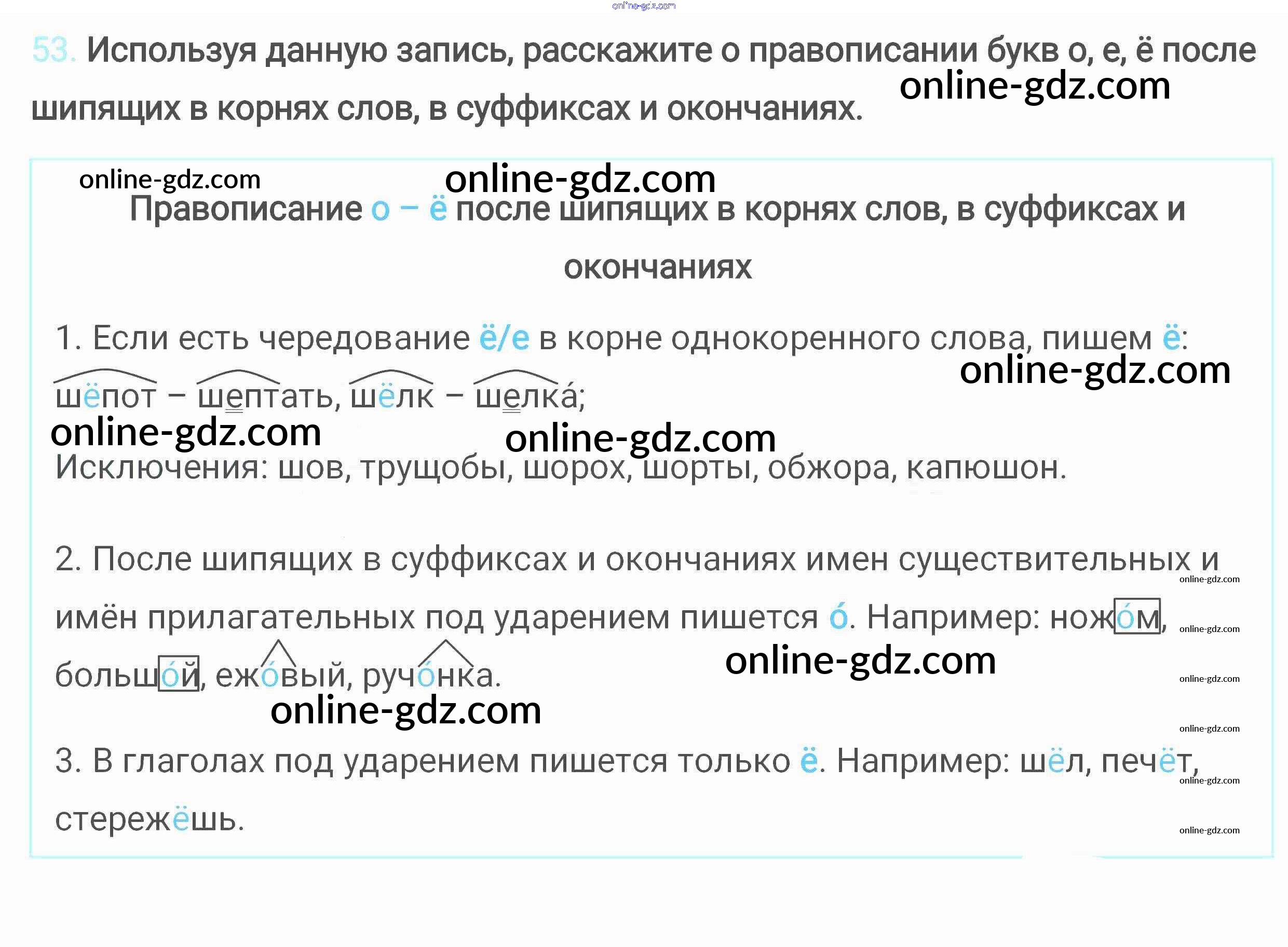Screen dimensions: 1288x947
Task: Click the root arc over шелка
Action: pyautogui.click(x=516, y=377)
